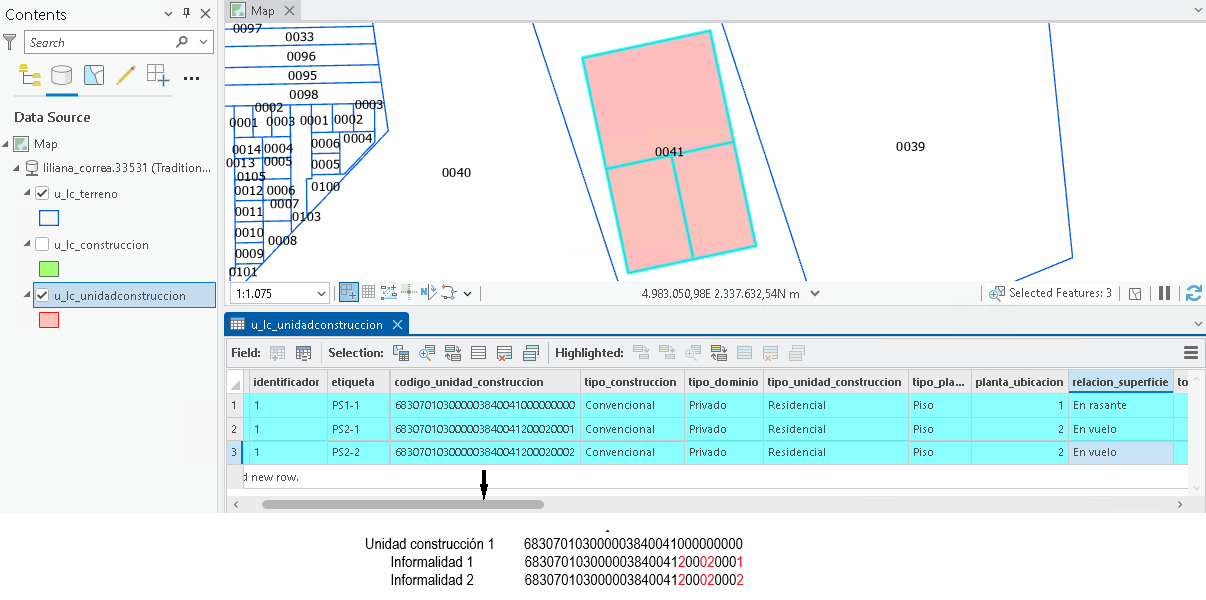1206x600 pixels.
Task: Select List By Drawing Order icon
Action: click(x=30, y=75)
